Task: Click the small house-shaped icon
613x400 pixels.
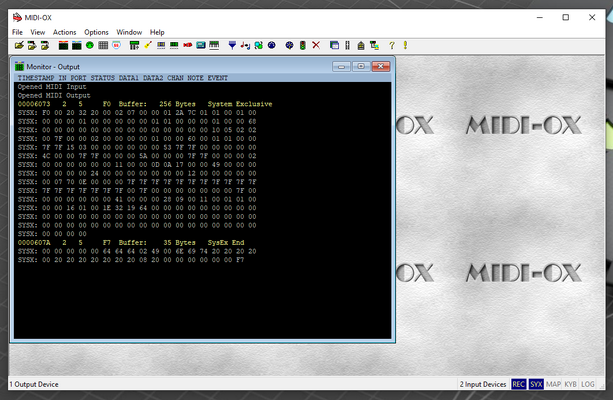Action: pyautogui.click(x=361, y=46)
